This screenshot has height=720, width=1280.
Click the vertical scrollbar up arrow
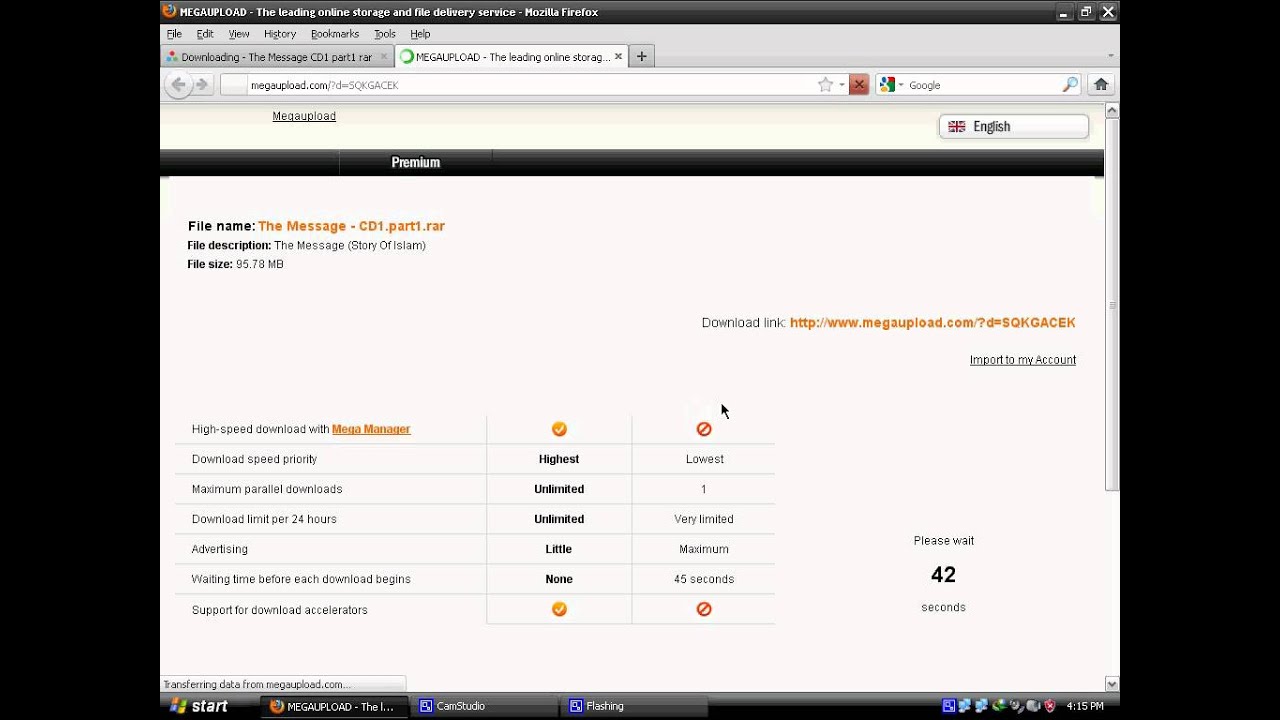click(x=1112, y=111)
